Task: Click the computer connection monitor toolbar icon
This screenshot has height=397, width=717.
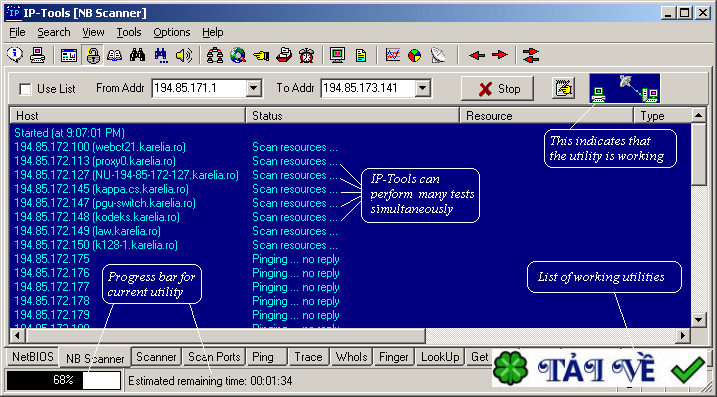Action: [37, 55]
